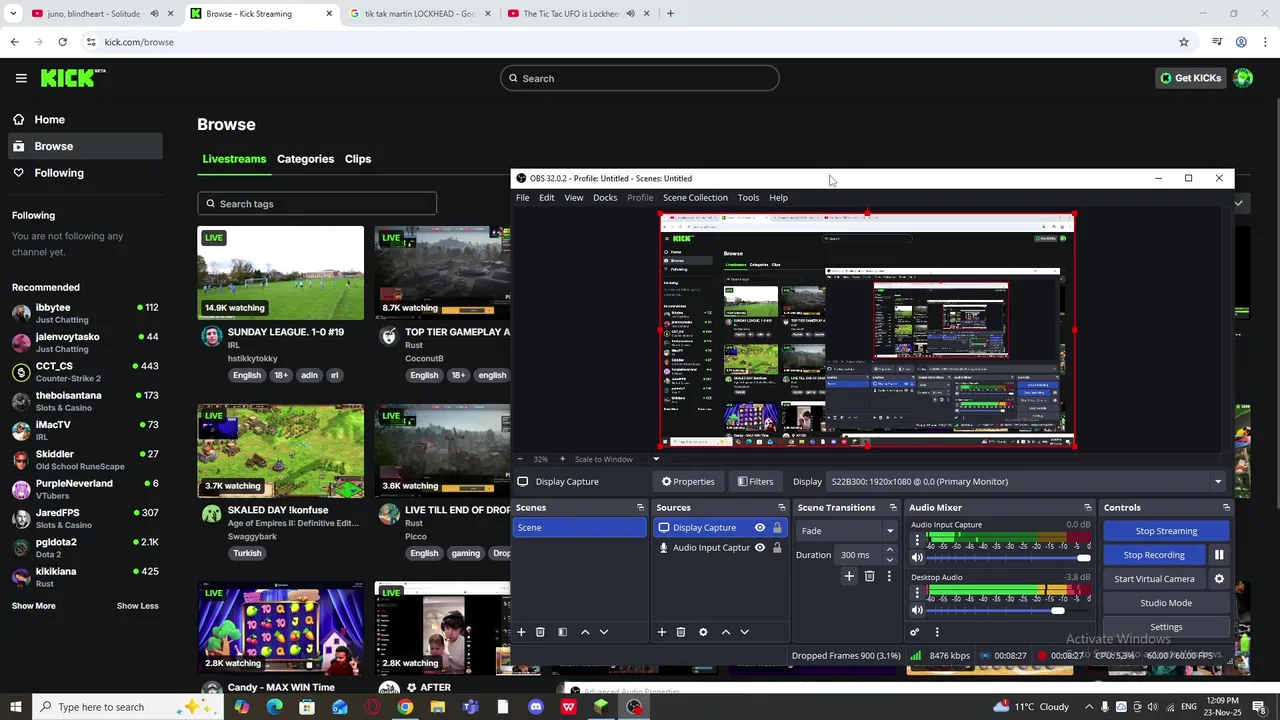This screenshot has width=1280, height=720.
Task: Add a scene transition with plus icon
Action: [x=849, y=576]
